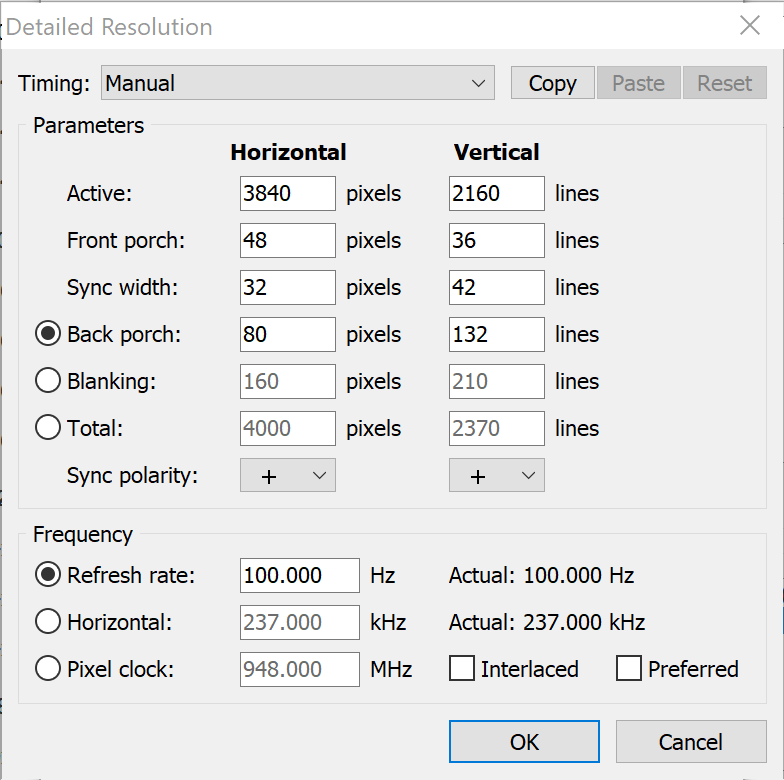Enable the Interlaced checkbox
Viewport: 784px width, 780px height.
click(x=462, y=669)
